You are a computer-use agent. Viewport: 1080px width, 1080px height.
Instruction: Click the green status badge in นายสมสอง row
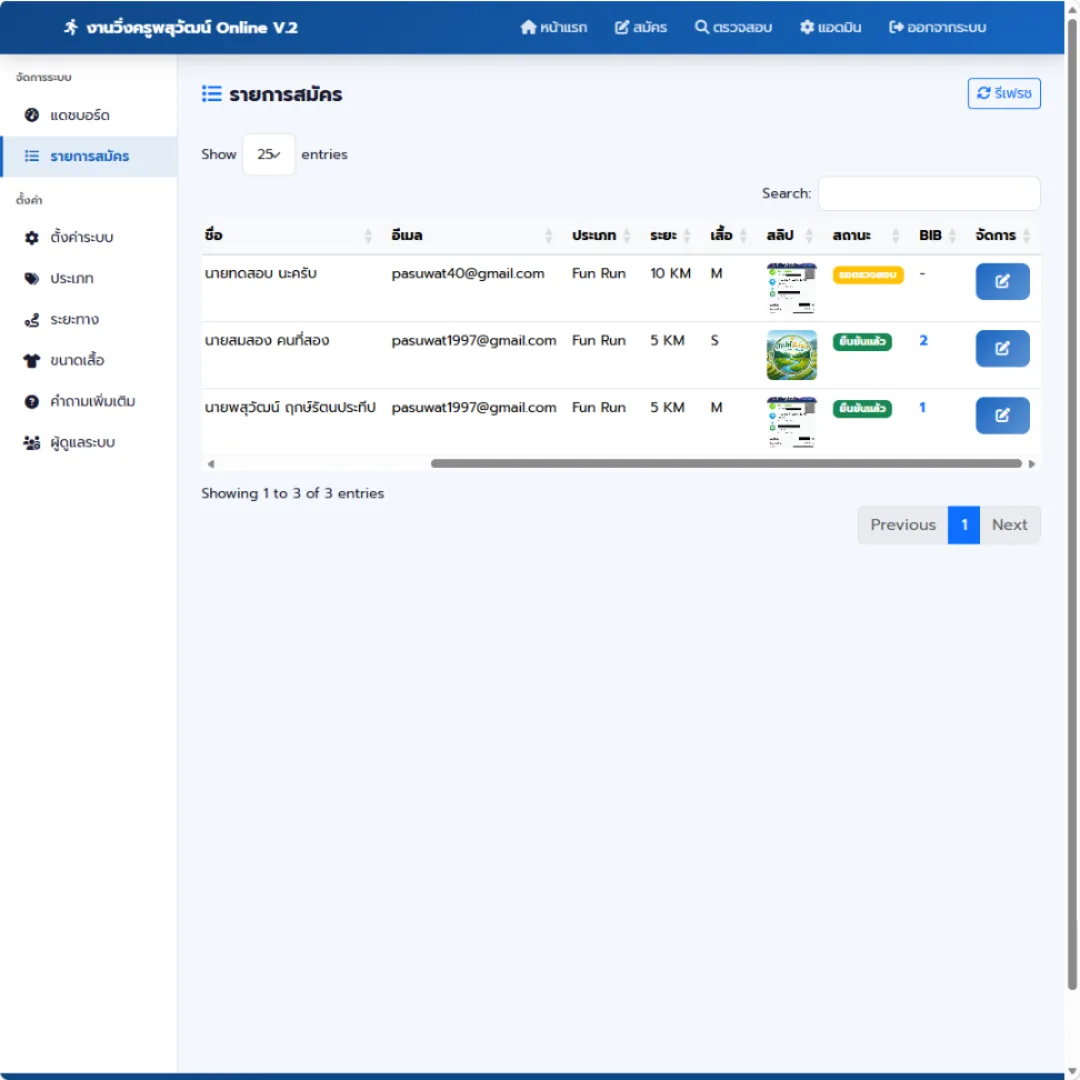[x=862, y=342]
